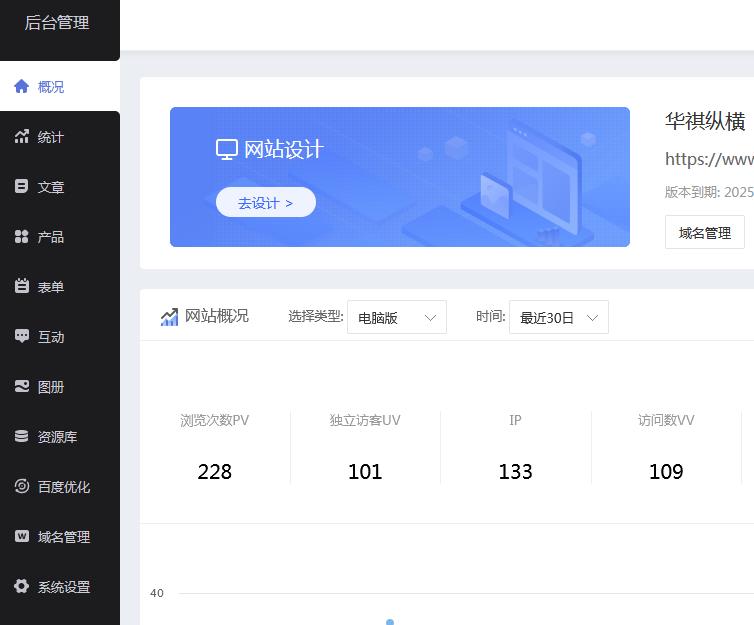Click the picture icon for 图册
754x625 pixels.
point(22,386)
